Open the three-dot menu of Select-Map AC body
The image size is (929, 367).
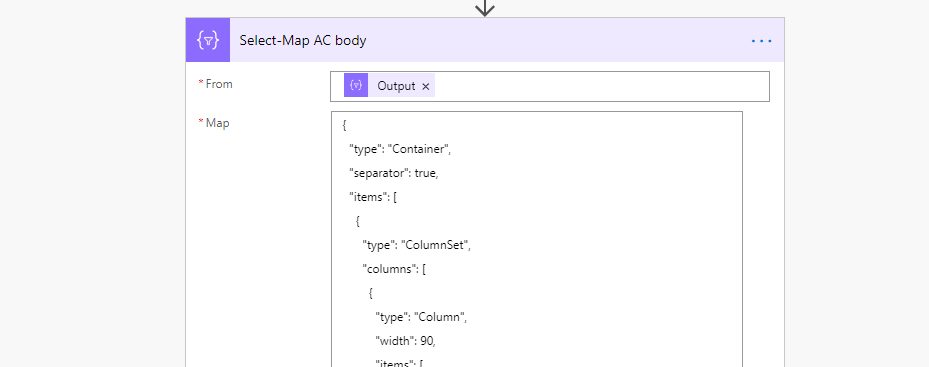tap(761, 41)
